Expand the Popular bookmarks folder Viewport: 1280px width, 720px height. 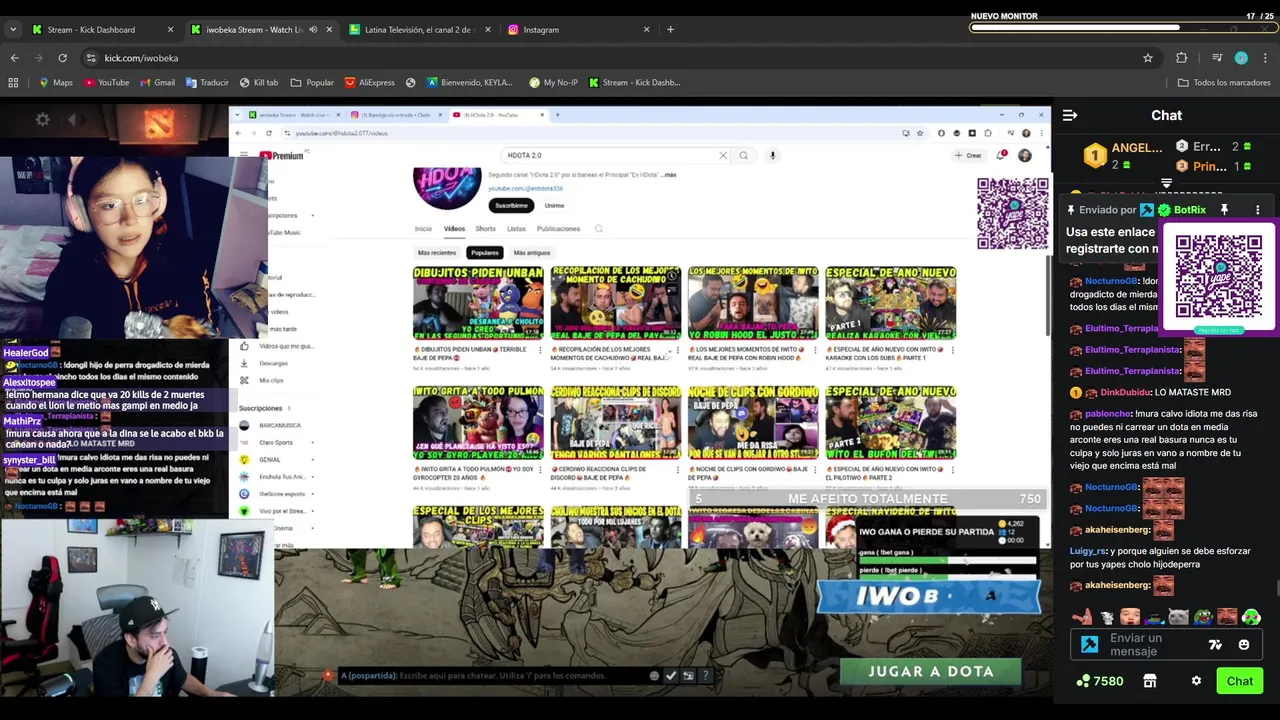point(312,82)
